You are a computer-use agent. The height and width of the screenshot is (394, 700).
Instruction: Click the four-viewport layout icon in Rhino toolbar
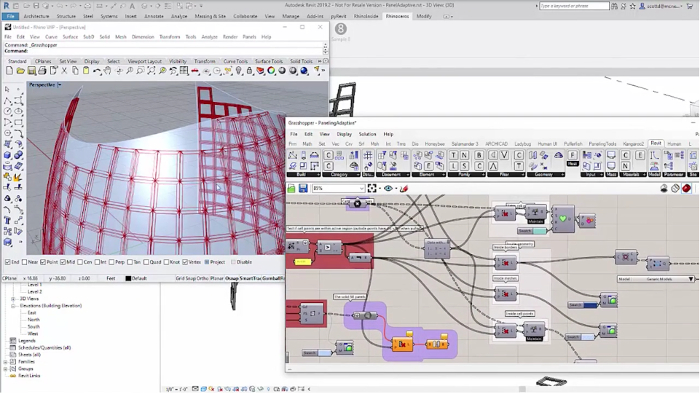click(x=184, y=71)
